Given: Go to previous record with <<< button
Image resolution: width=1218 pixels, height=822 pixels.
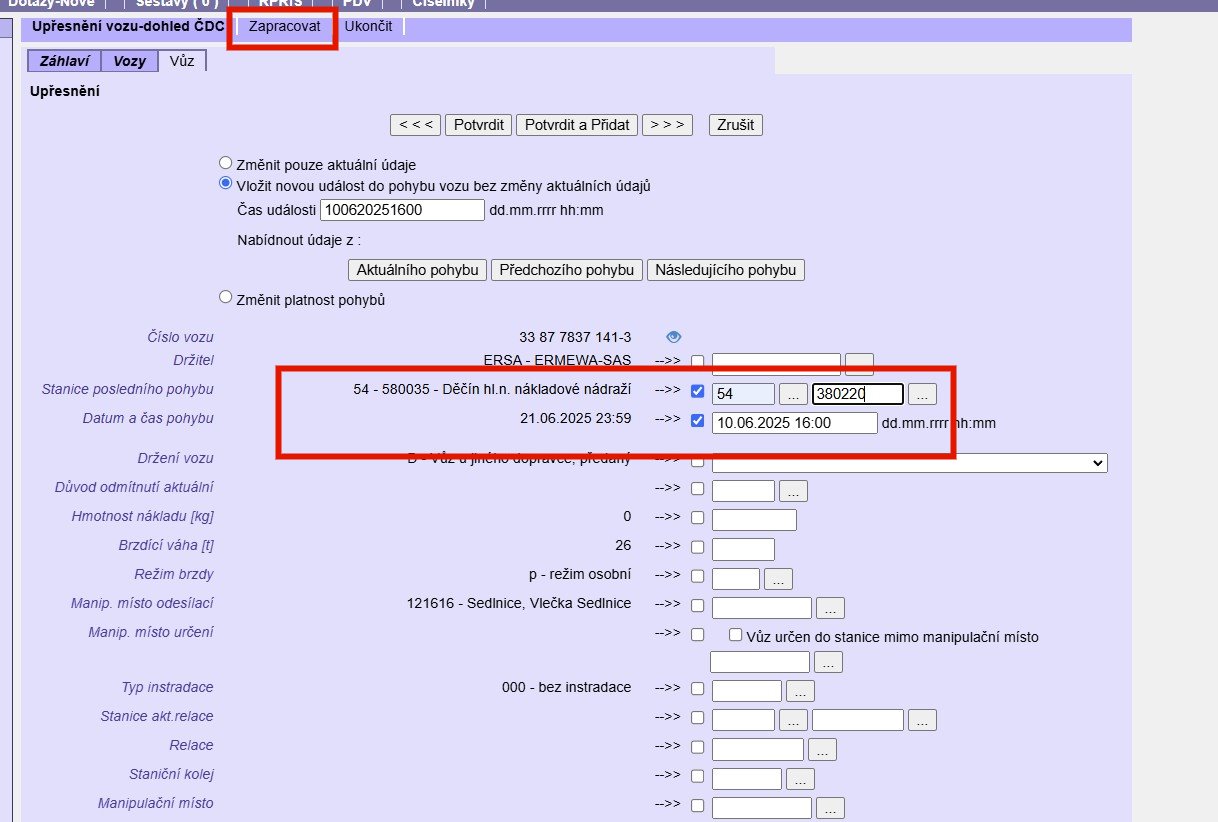Looking at the screenshot, I should (415, 125).
